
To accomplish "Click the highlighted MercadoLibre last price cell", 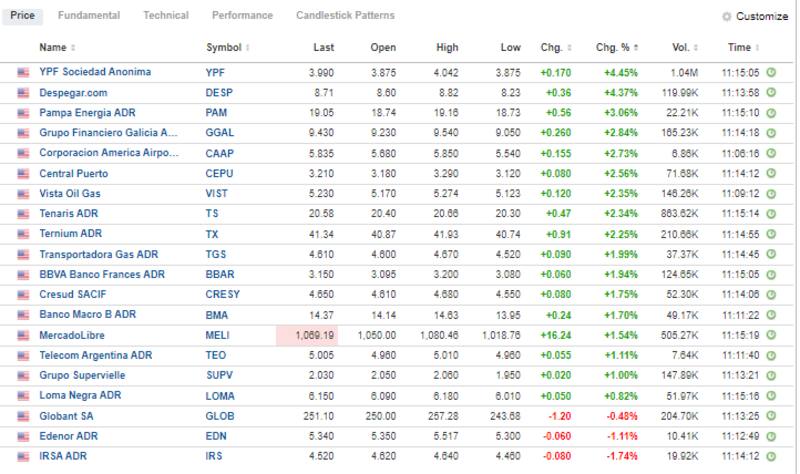I will [306, 336].
